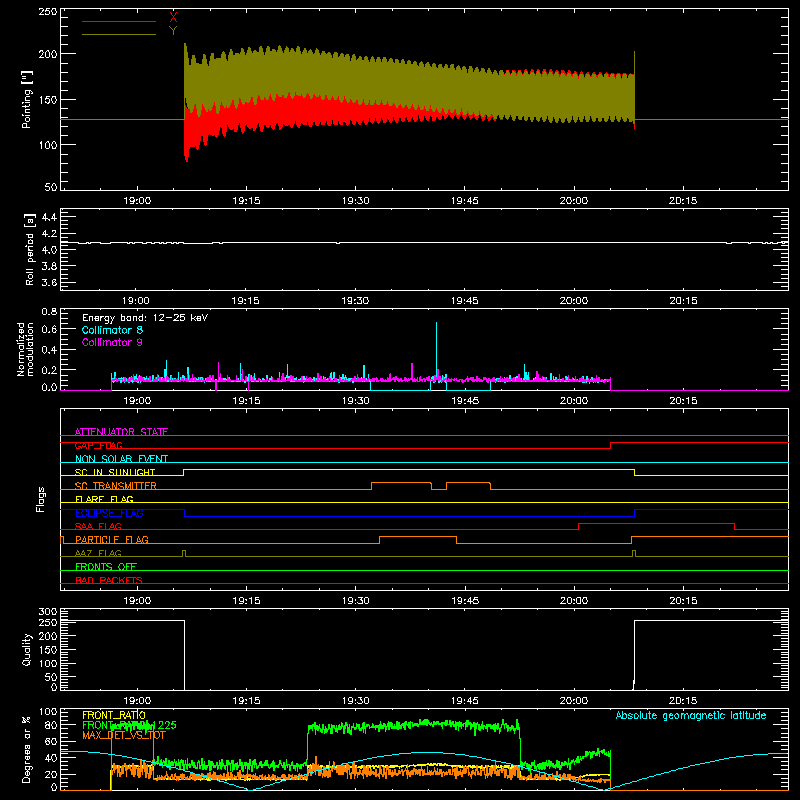Select the orange MAX_DET_VS_TOT legend label
Image resolution: width=800 pixels, height=800 pixels.
[124, 735]
